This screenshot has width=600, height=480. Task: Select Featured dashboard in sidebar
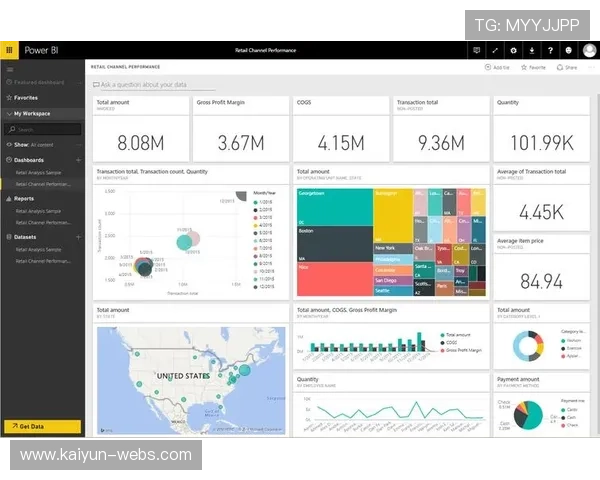39,82
